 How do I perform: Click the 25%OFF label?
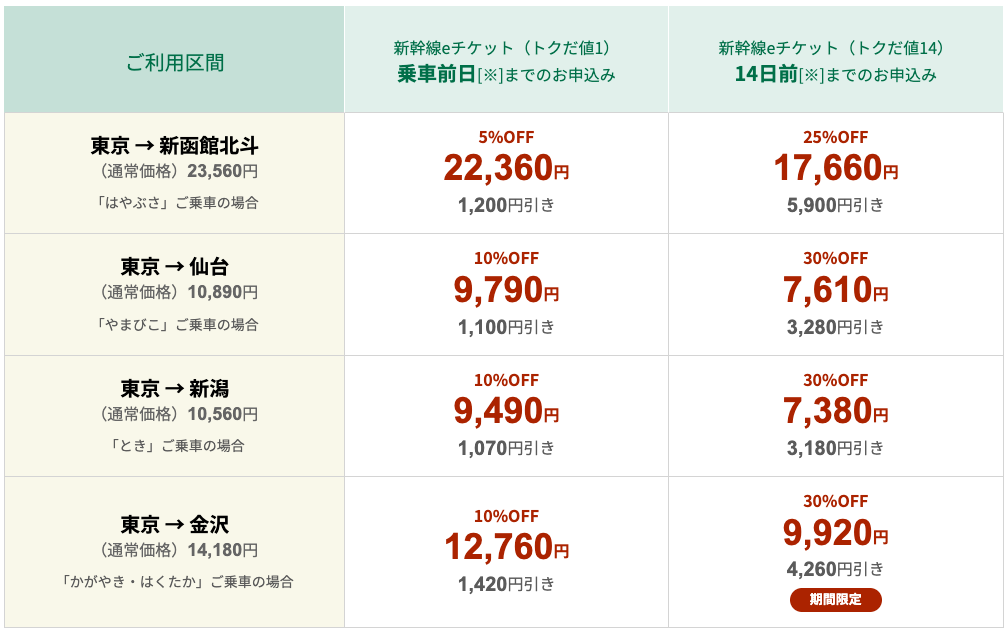835,137
